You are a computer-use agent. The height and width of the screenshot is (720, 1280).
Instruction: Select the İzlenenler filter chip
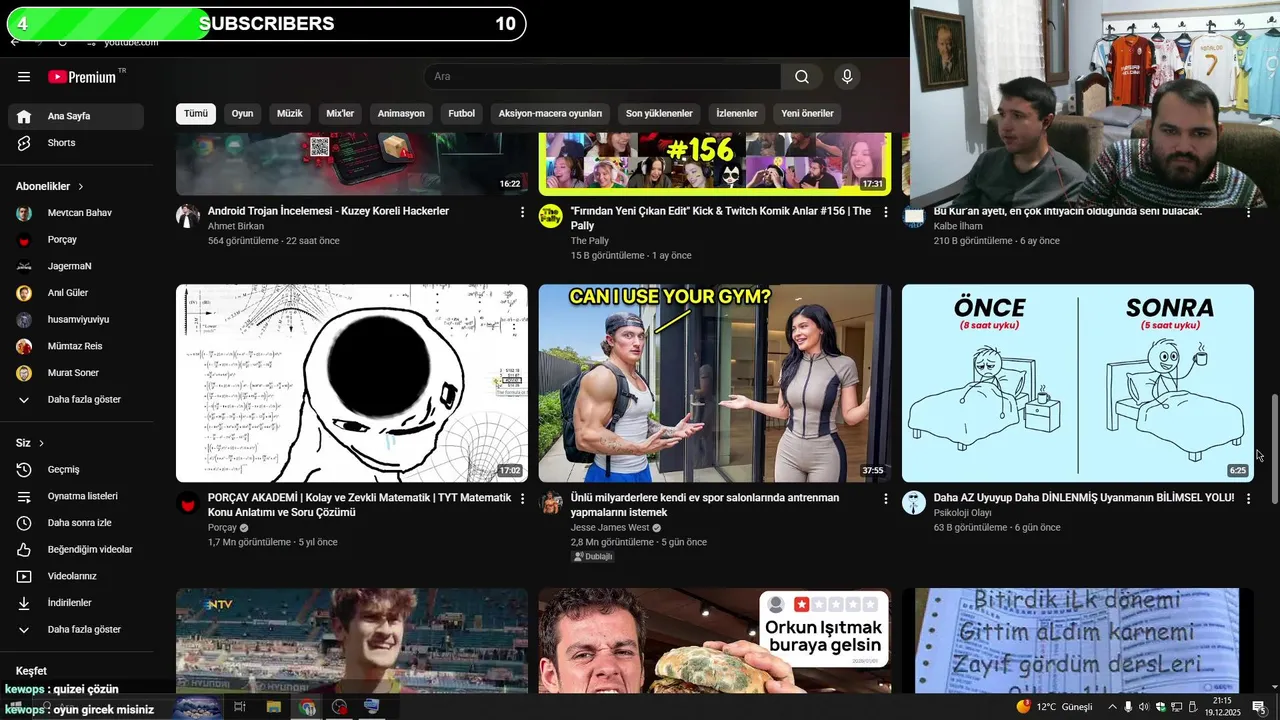[x=737, y=114]
